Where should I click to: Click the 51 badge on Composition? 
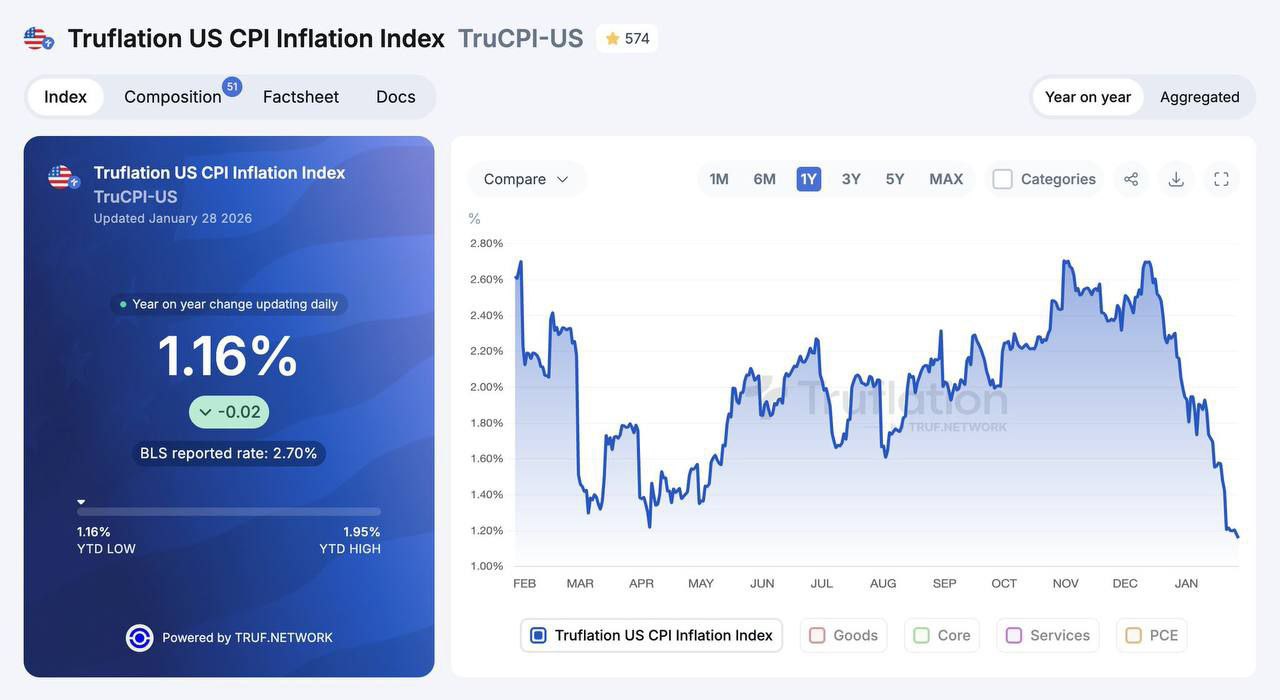[x=232, y=87]
